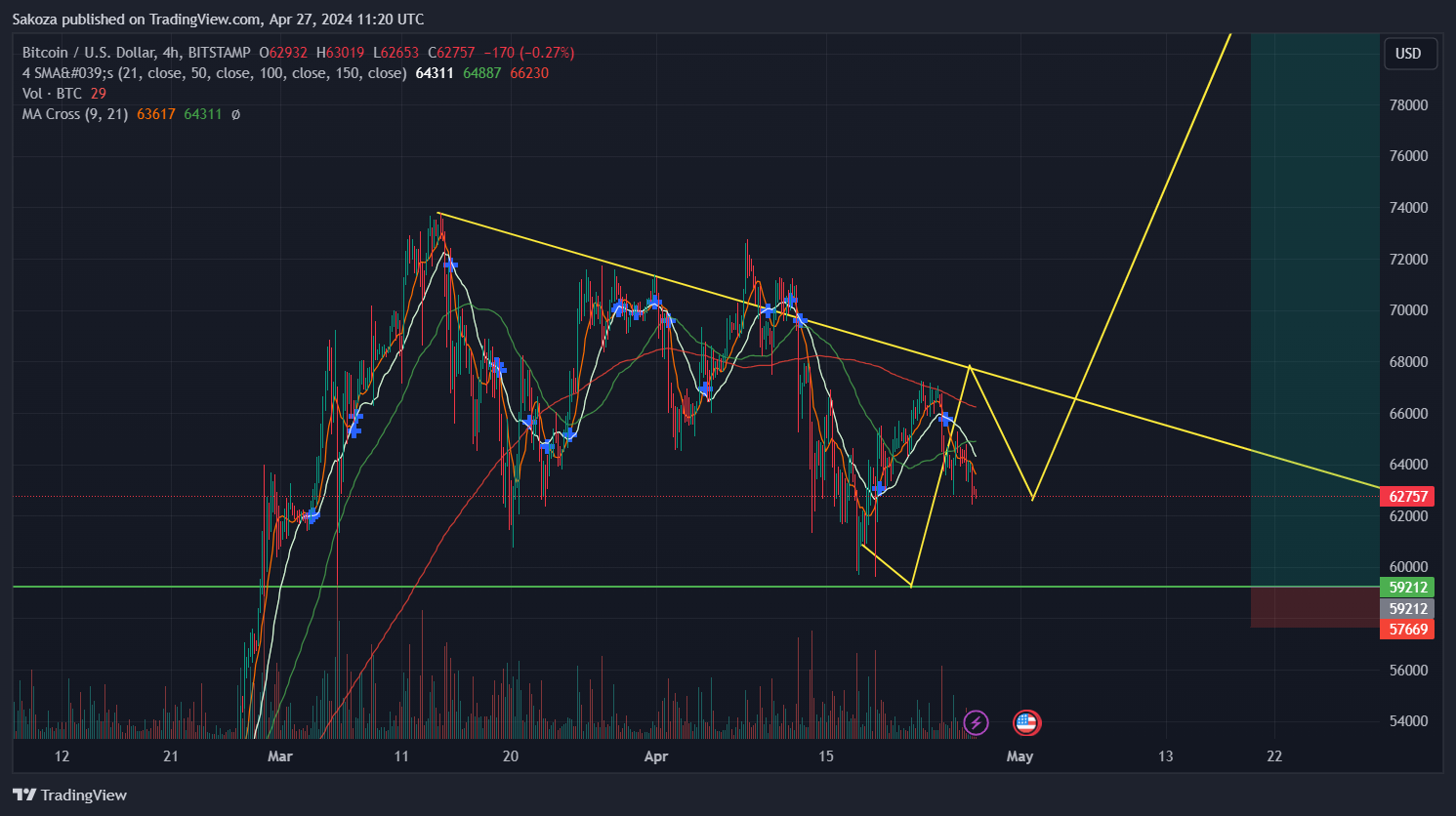This screenshot has width=1456, height=816.
Task: Click the 64000 price axis label
Action: click(1408, 464)
